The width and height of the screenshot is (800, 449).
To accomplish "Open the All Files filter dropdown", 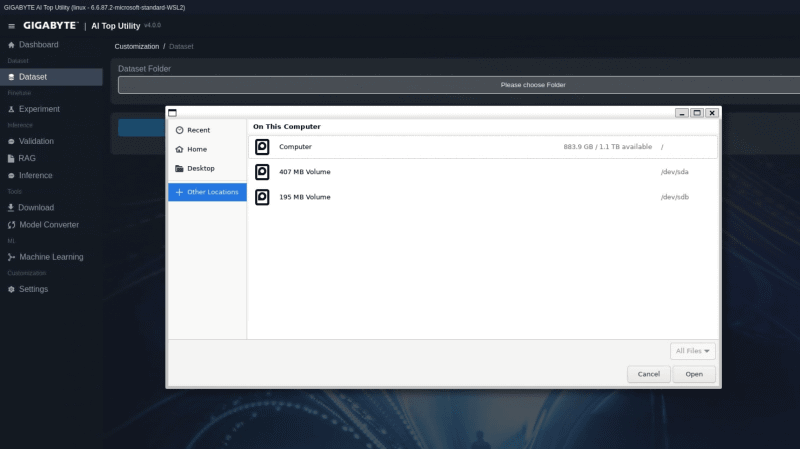I will click(692, 351).
